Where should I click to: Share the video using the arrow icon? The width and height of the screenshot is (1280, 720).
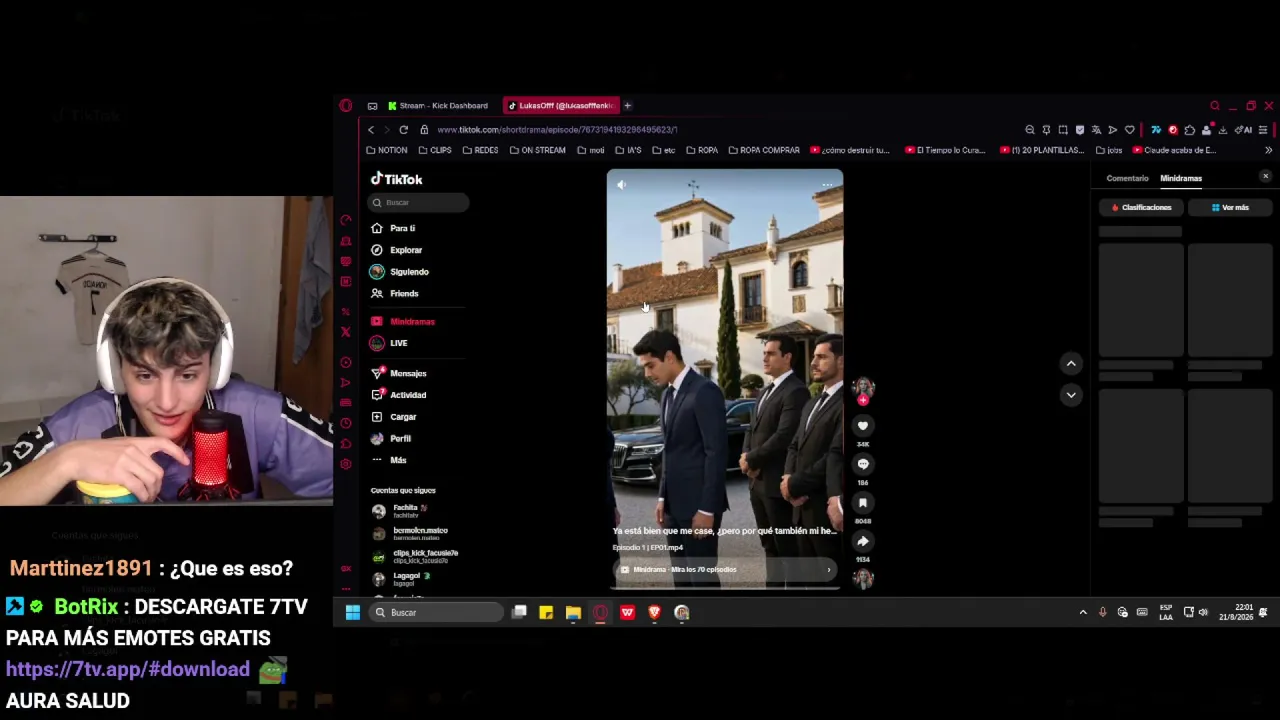point(863,541)
